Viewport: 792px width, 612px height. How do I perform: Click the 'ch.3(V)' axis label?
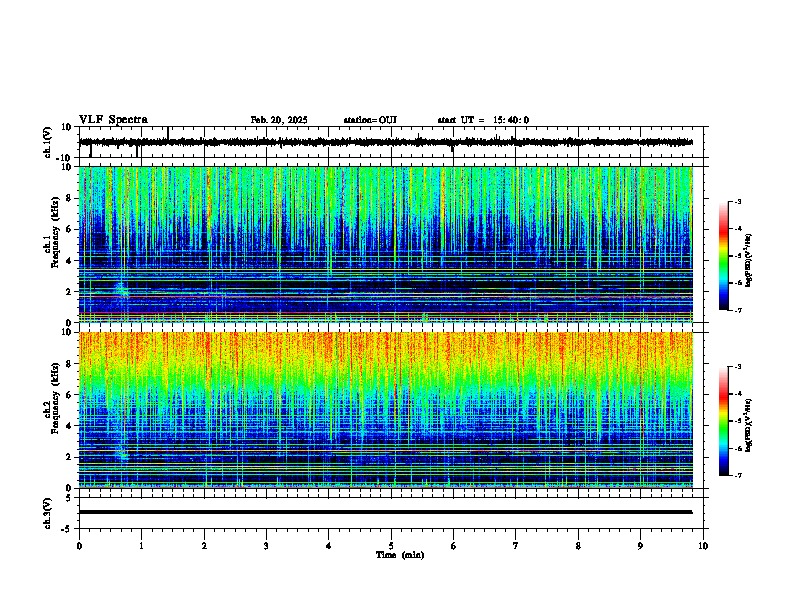point(48,513)
